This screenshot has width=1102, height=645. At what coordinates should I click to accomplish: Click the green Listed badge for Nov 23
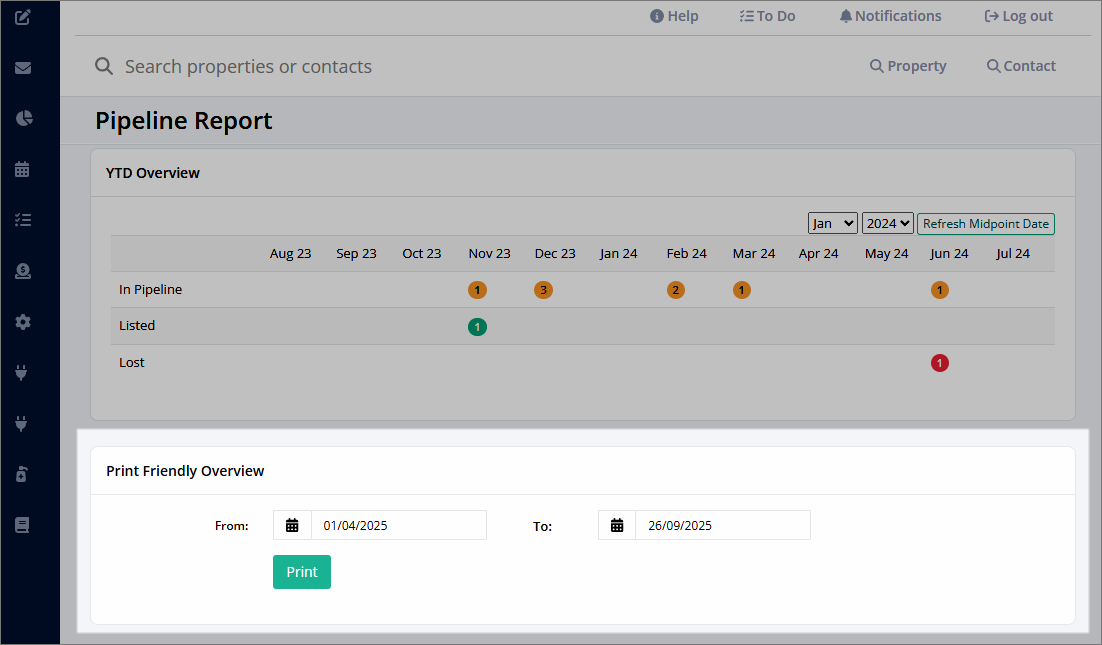pos(477,327)
